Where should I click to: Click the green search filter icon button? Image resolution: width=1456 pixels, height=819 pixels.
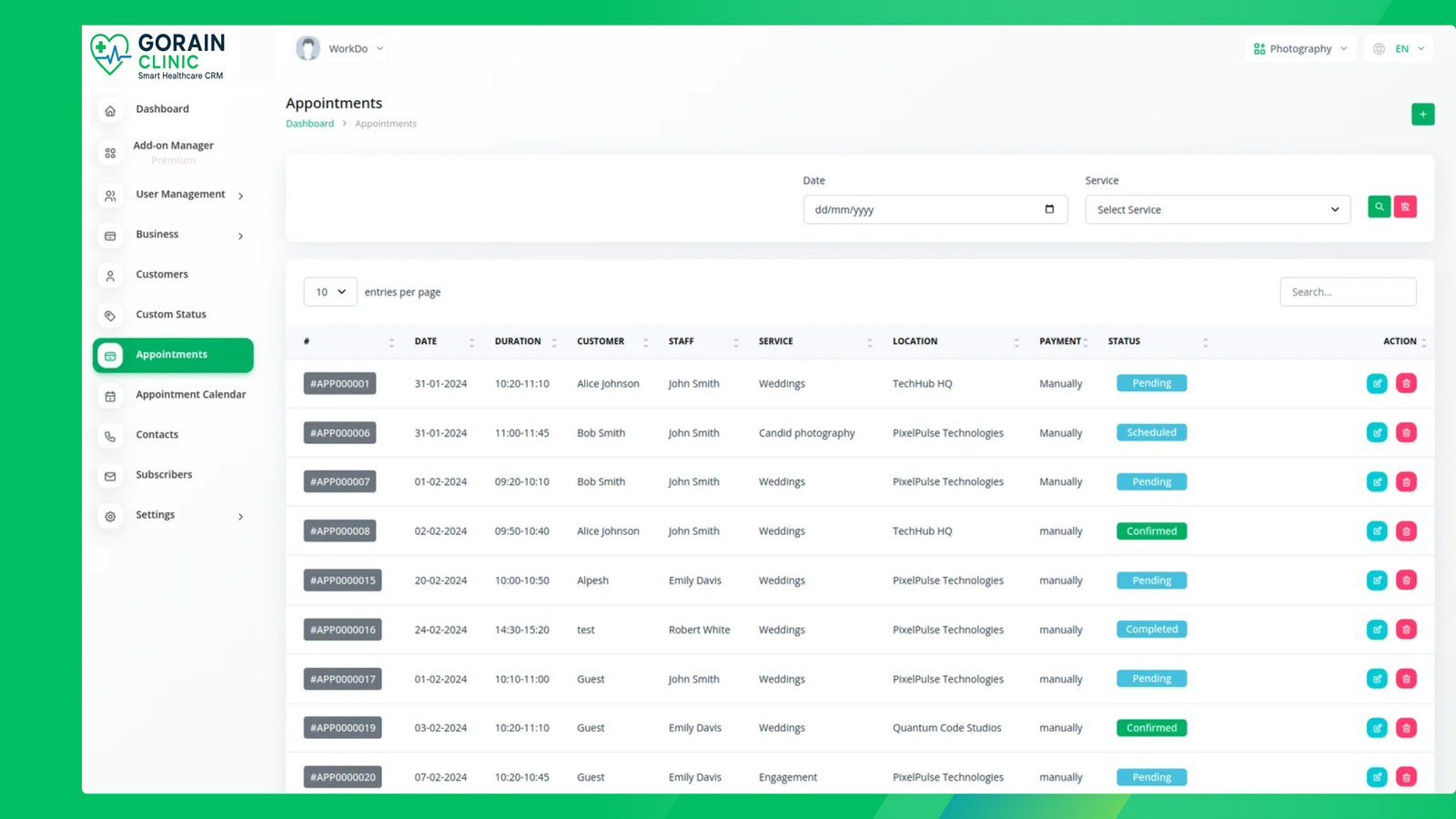point(1379,207)
